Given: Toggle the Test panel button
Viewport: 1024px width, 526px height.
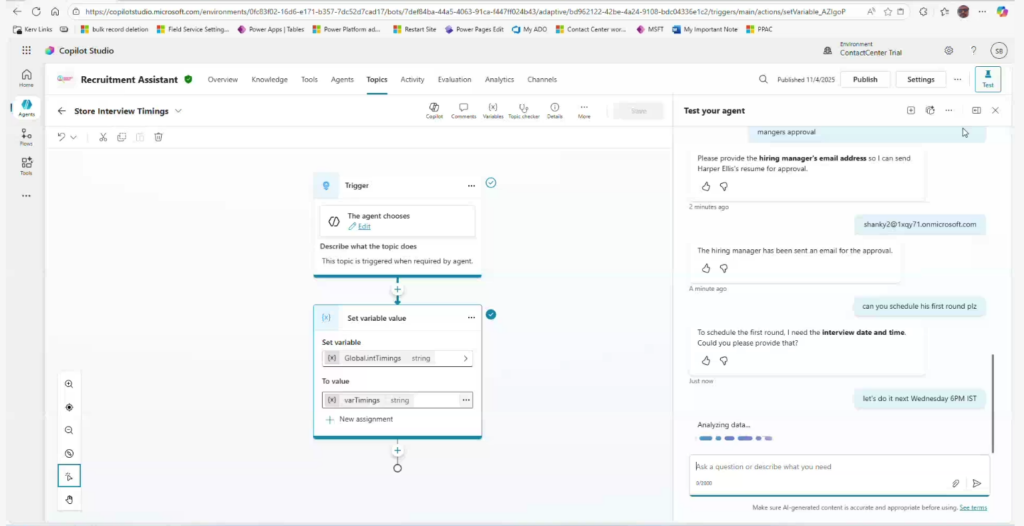Looking at the screenshot, I should [987, 79].
